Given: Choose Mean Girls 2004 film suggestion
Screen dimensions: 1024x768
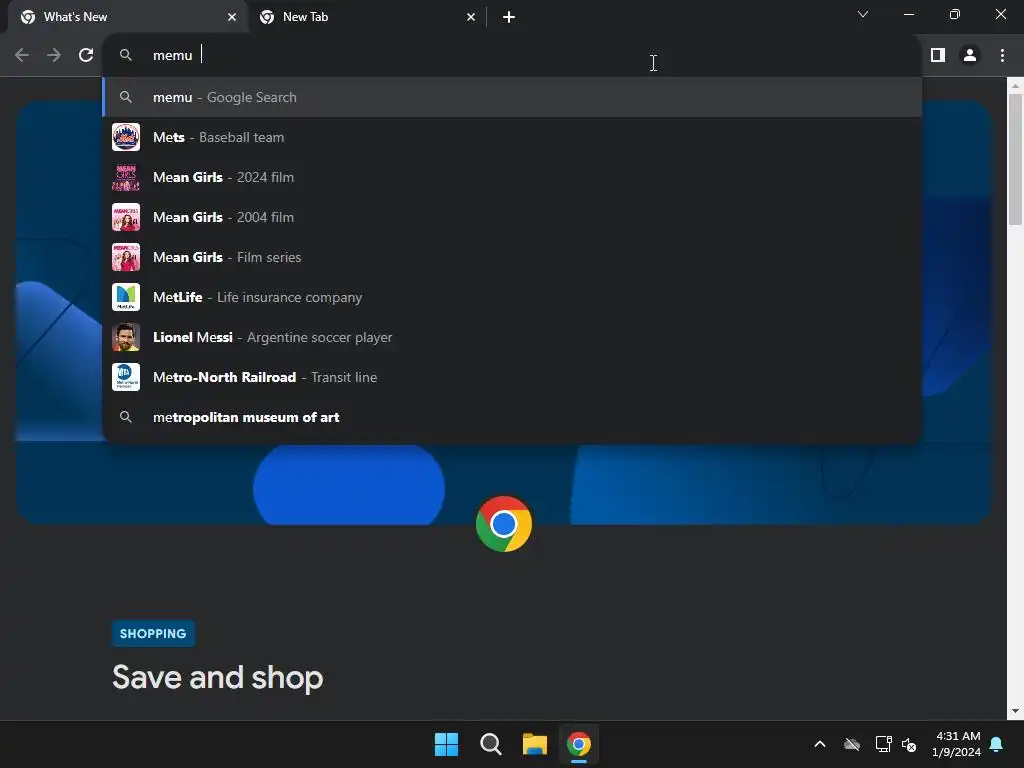Looking at the screenshot, I should [513, 217].
